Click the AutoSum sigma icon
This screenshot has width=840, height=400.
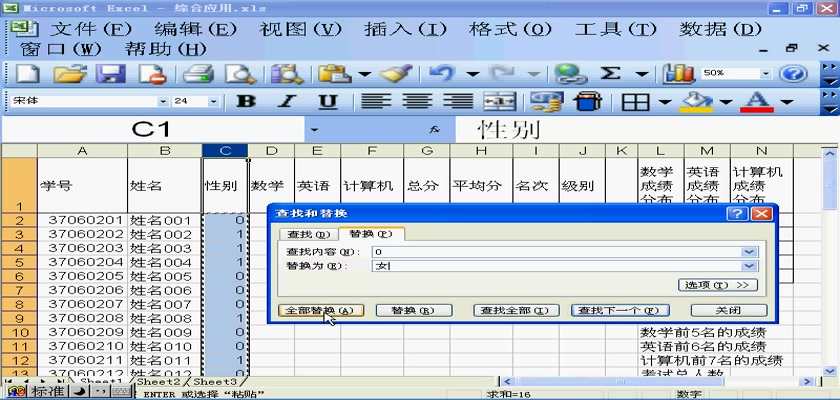click(610, 73)
